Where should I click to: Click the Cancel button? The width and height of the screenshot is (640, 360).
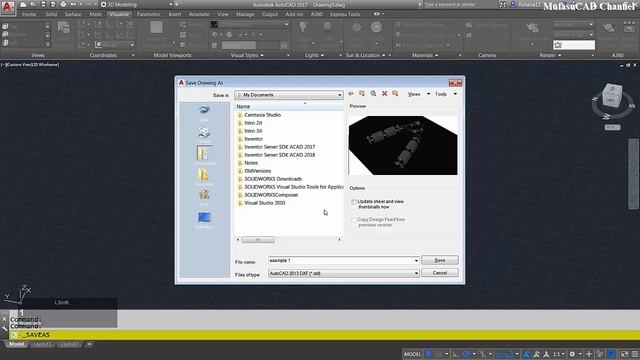(440, 273)
